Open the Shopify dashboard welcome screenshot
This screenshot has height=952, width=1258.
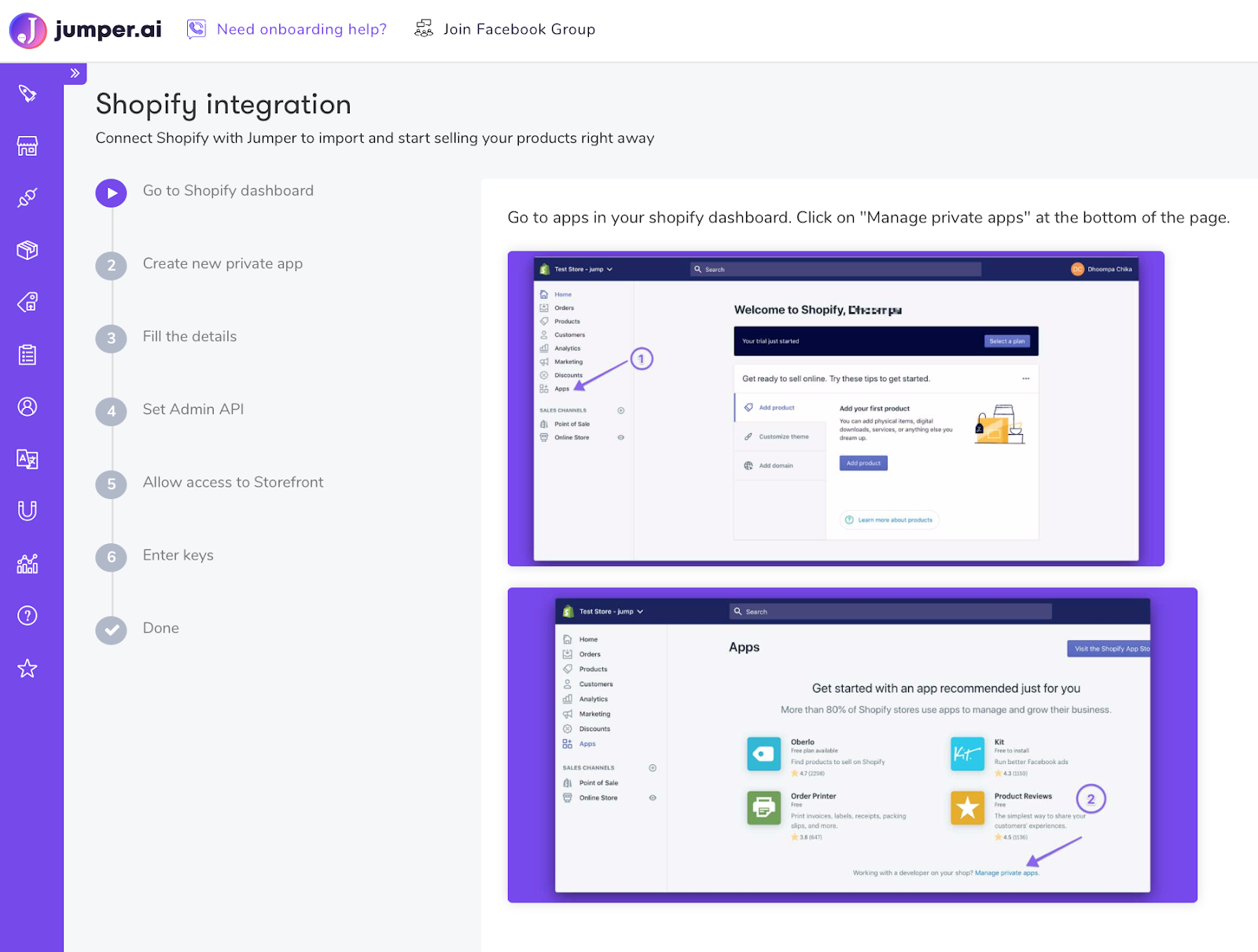(x=836, y=409)
